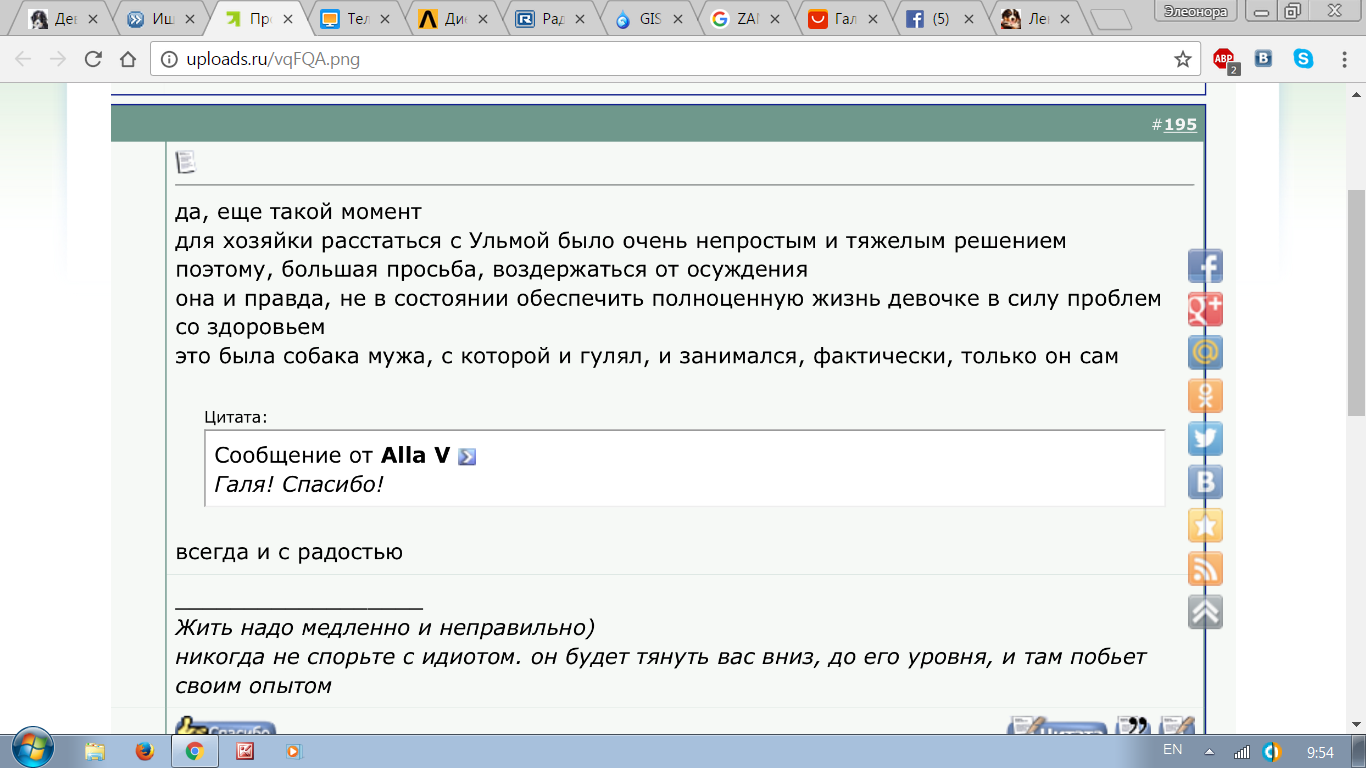
Task: Open Windows Explorer from the taskbar
Action: pos(95,751)
